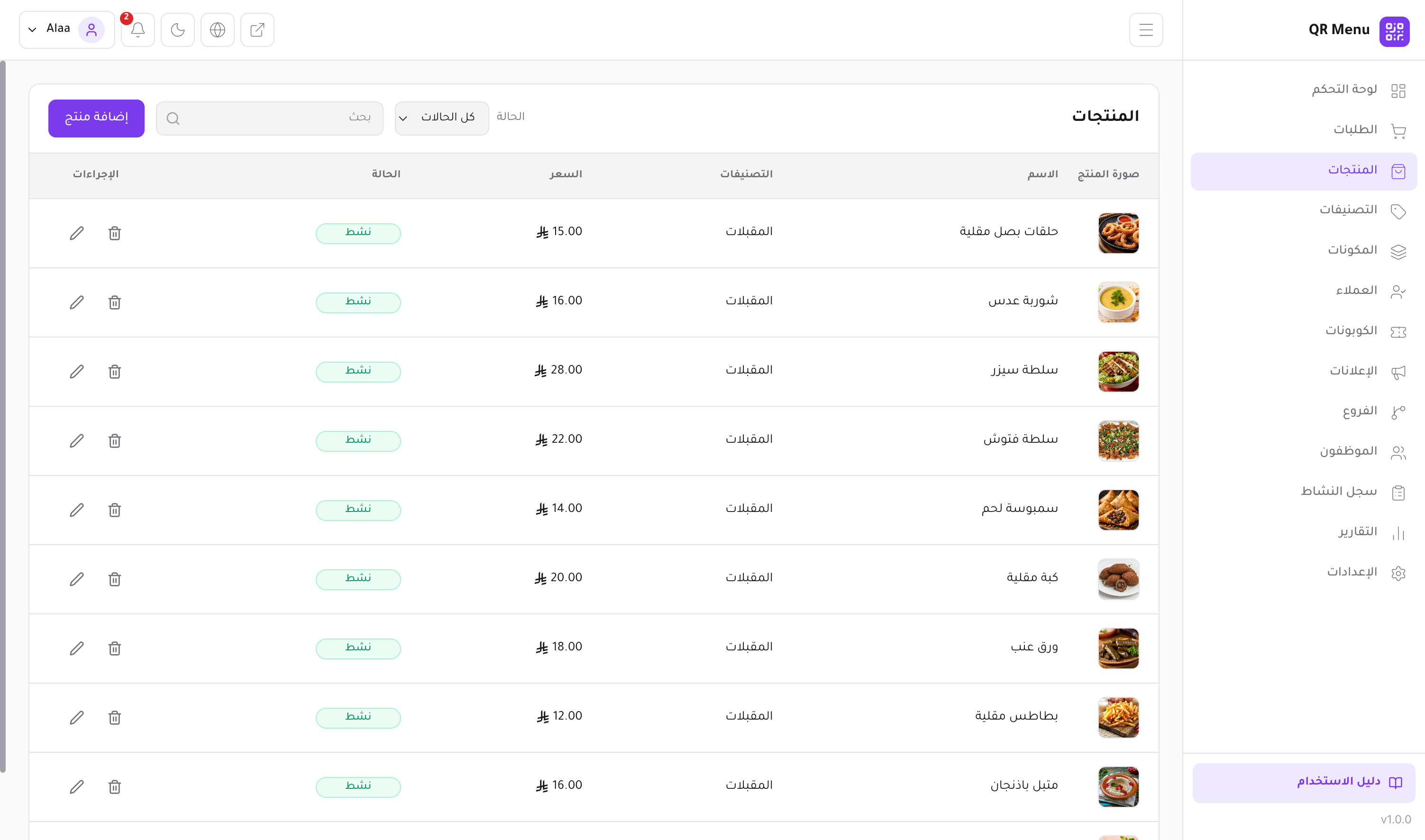This screenshot has height=840, width=1425.
Task: Collapse sidebar with hamburger menu icon
Action: tap(1146, 30)
